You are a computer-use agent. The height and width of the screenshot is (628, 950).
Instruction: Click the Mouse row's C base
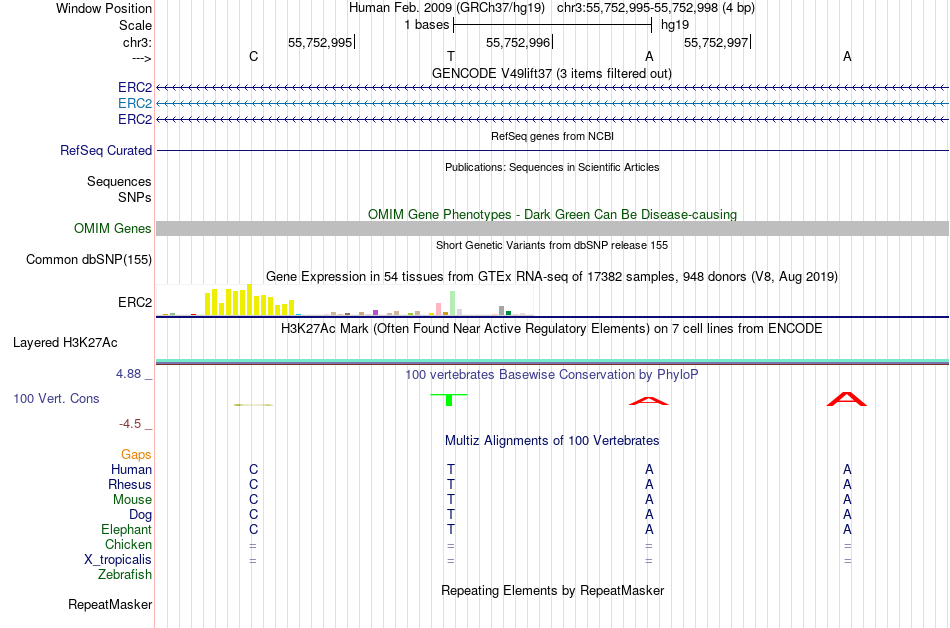point(253,500)
